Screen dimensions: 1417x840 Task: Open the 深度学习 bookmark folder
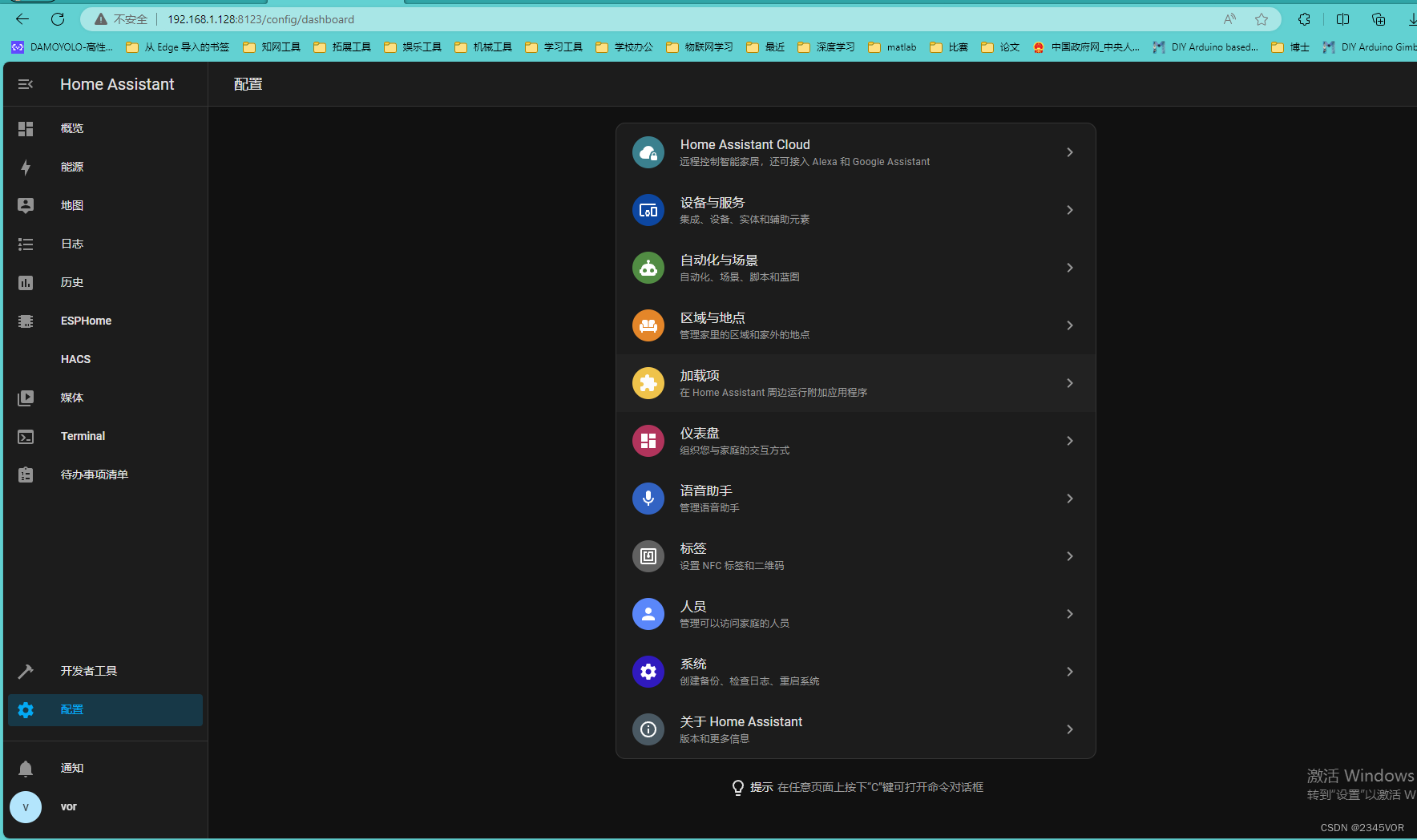(826, 47)
